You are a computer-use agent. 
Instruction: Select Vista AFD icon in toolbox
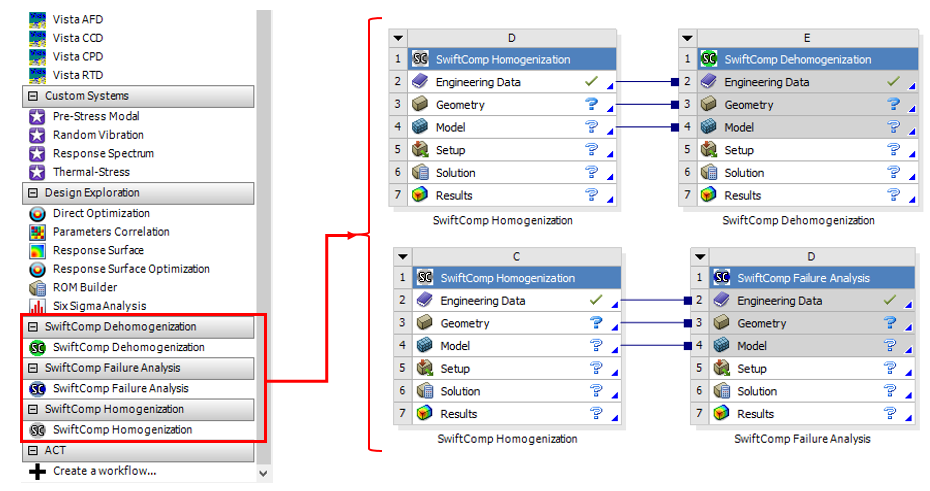point(37,20)
